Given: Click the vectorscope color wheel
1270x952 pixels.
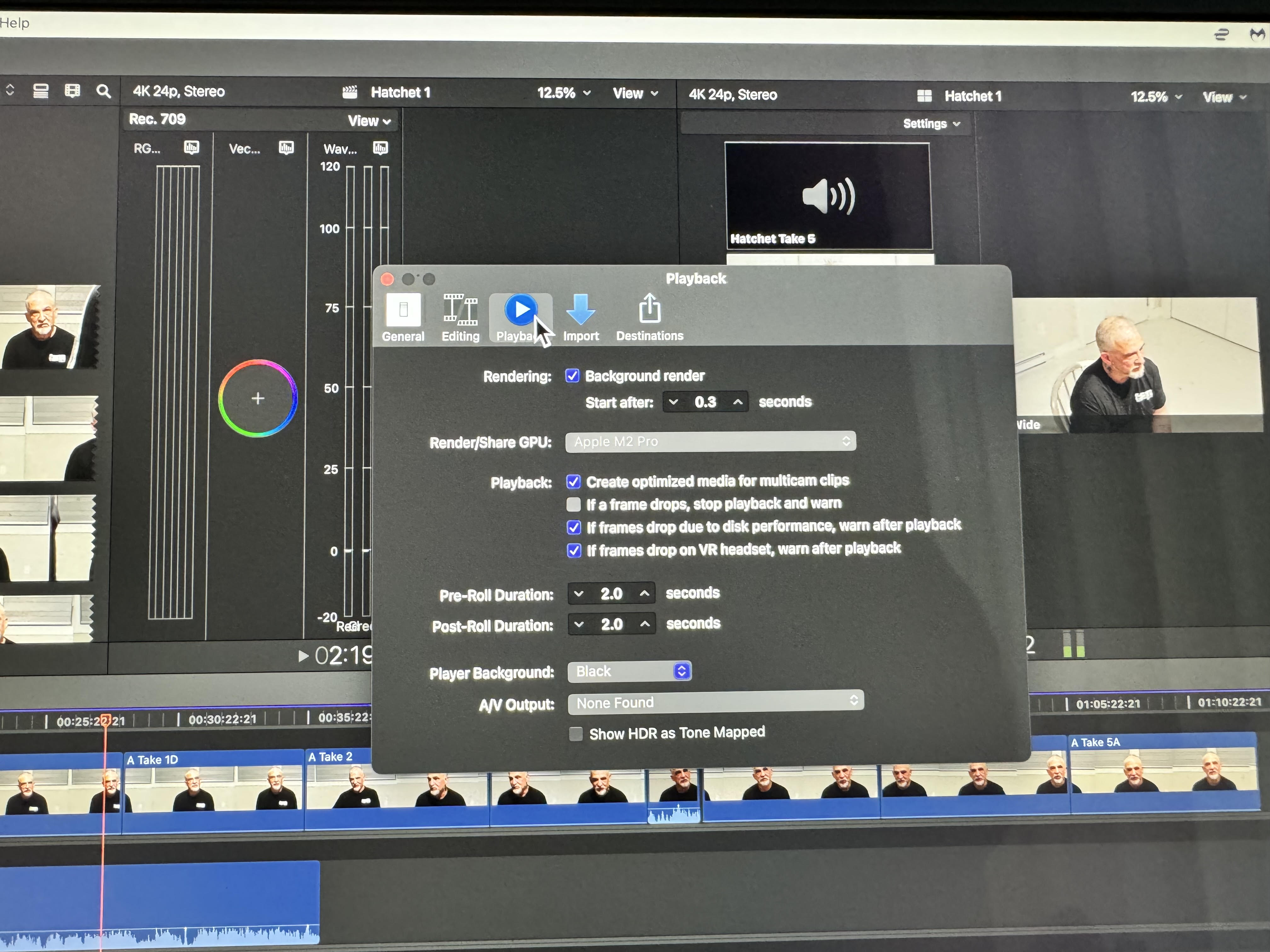Looking at the screenshot, I should [258, 398].
